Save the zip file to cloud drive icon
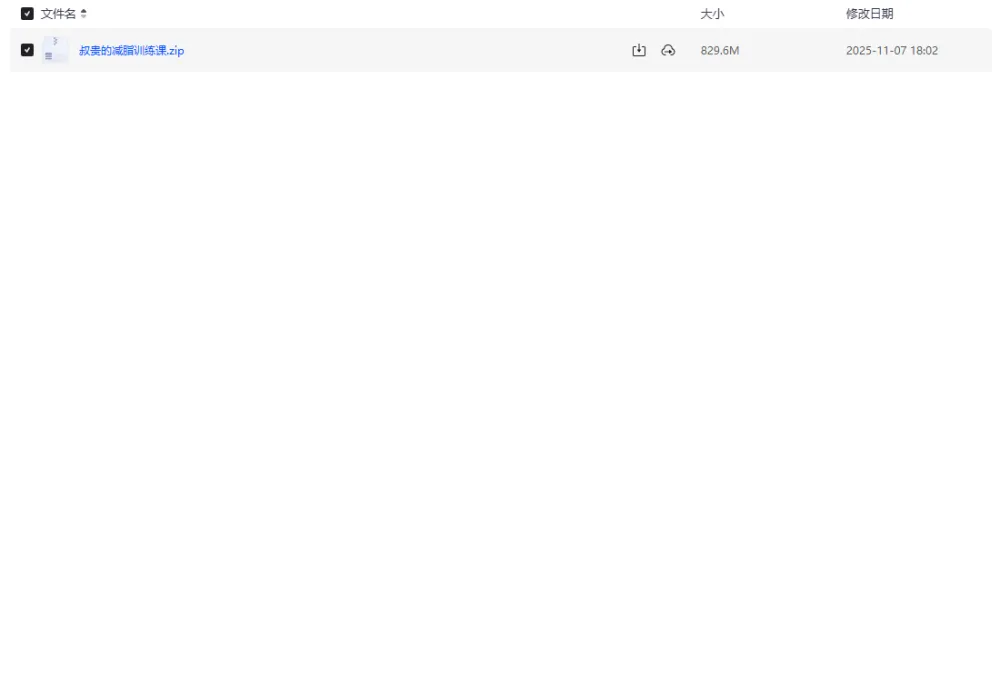 (x=668, y=50)
